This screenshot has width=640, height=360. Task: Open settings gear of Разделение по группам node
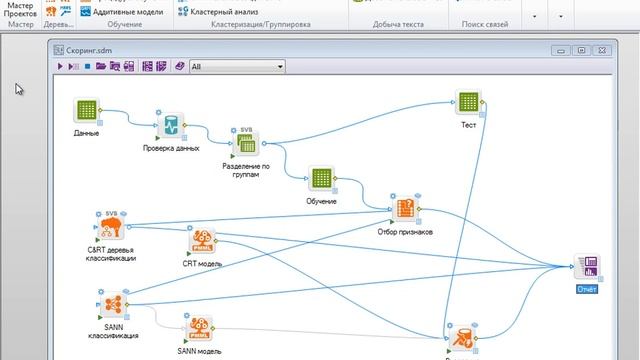(233, 130)
